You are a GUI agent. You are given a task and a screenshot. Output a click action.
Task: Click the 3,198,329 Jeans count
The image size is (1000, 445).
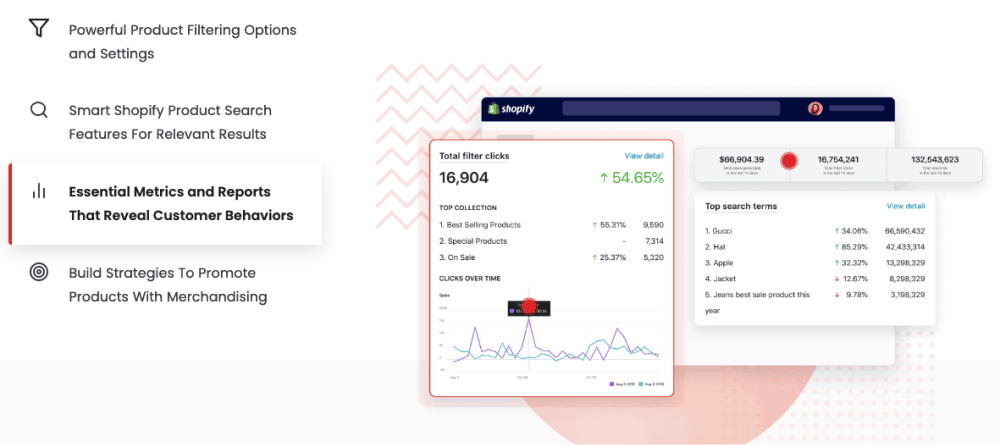pyautogui.click(x=906, y=295)
